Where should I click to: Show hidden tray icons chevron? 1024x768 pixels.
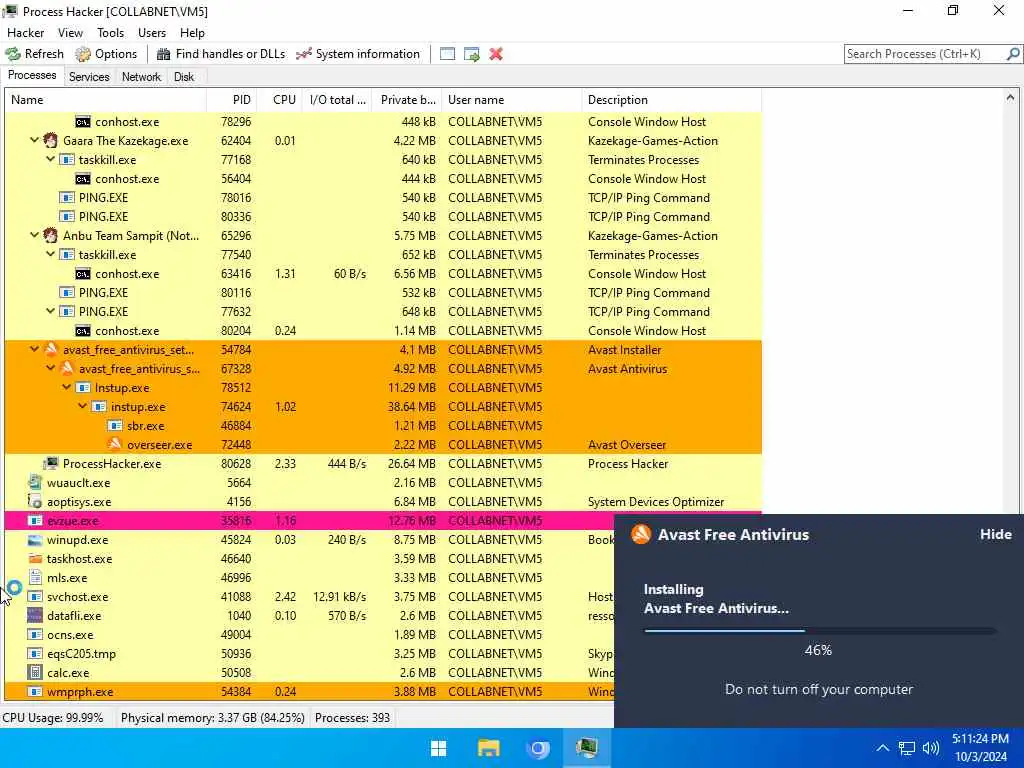tap(882, 748)
